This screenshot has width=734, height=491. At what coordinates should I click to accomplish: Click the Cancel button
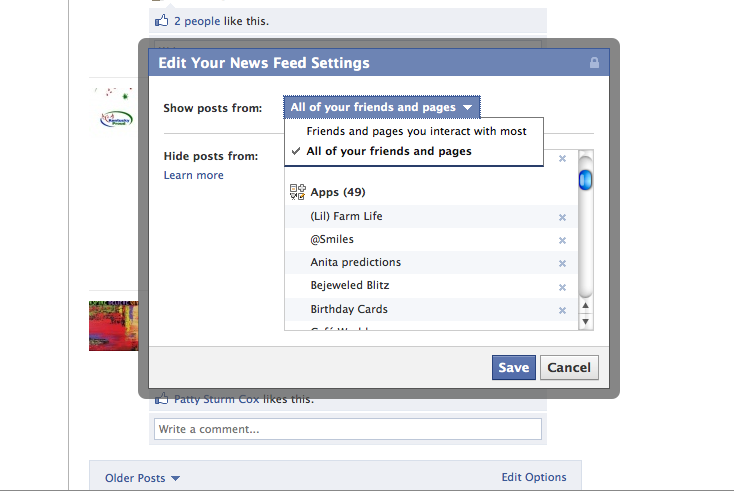pyautogui.click(x=569, y=367)
